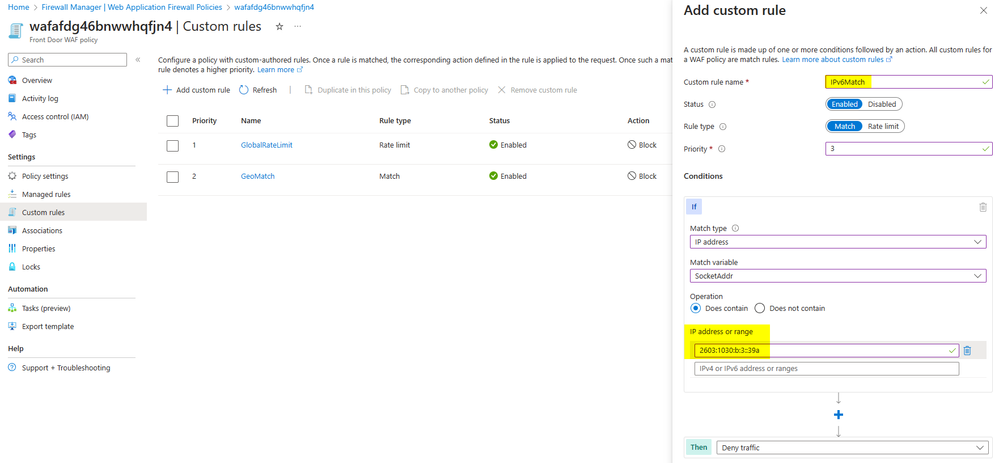Click Learn more link in description
Screen dimensions: 999x463
pyautogui.click(x=280, y=69)
